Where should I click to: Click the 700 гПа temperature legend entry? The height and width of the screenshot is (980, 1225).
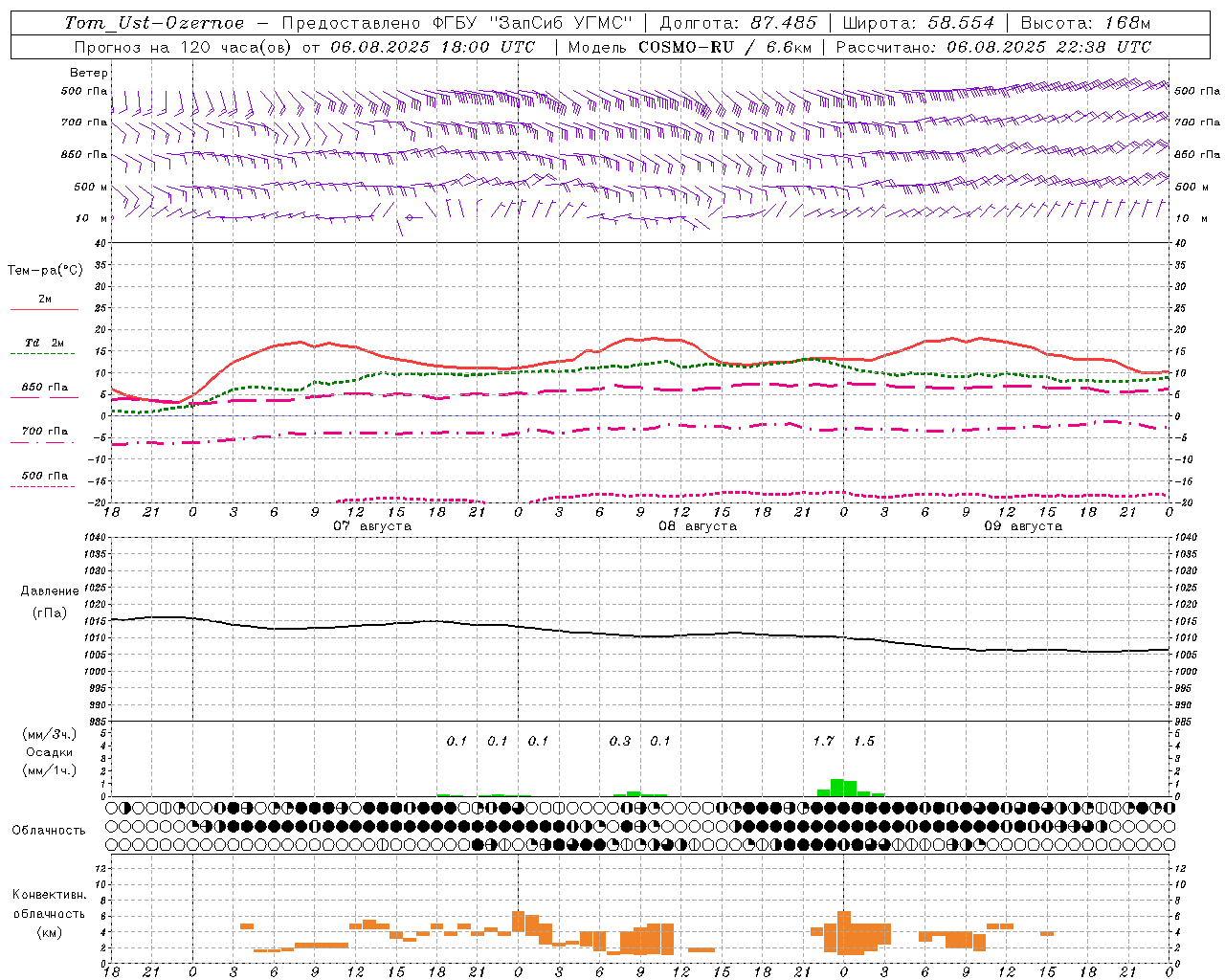click(x=44, y=432)
